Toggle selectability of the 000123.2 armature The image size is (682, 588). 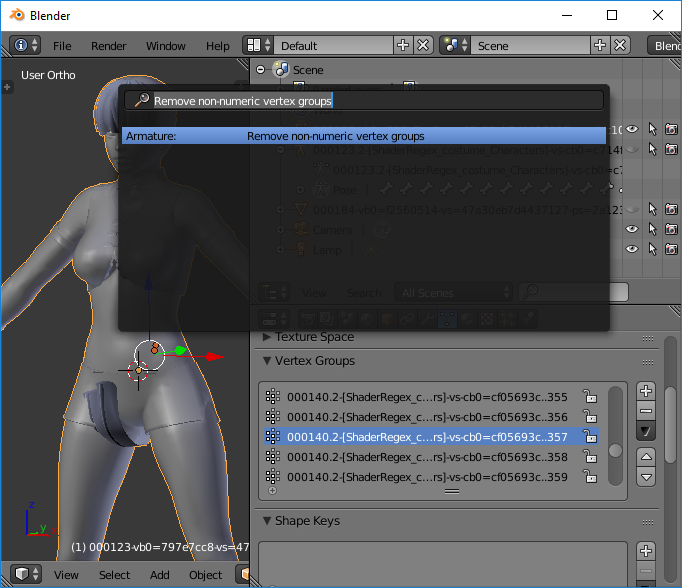(652, 149)
